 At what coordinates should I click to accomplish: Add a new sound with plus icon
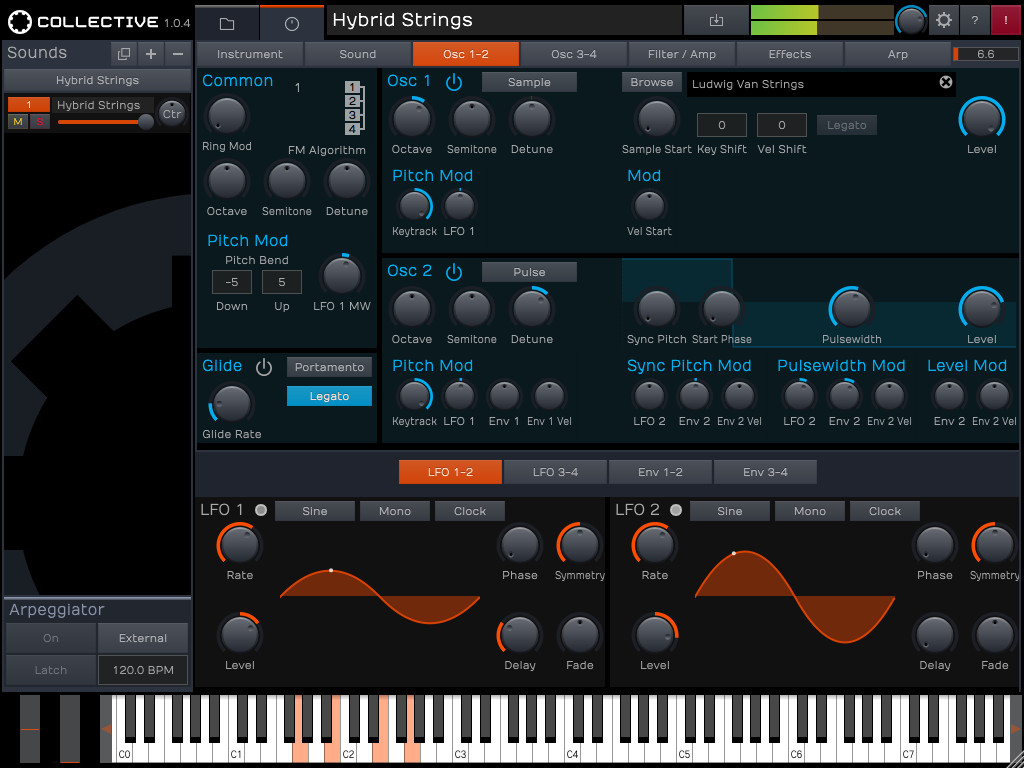(x=151, y=54)
